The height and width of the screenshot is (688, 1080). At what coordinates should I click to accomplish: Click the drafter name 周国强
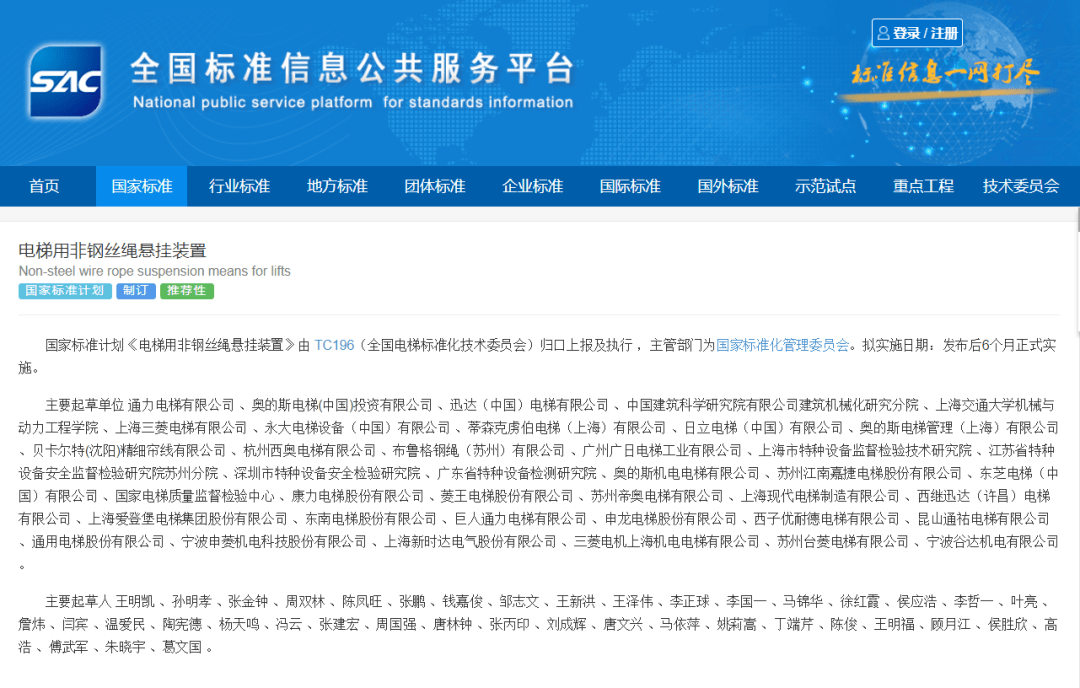pos(395,624)
